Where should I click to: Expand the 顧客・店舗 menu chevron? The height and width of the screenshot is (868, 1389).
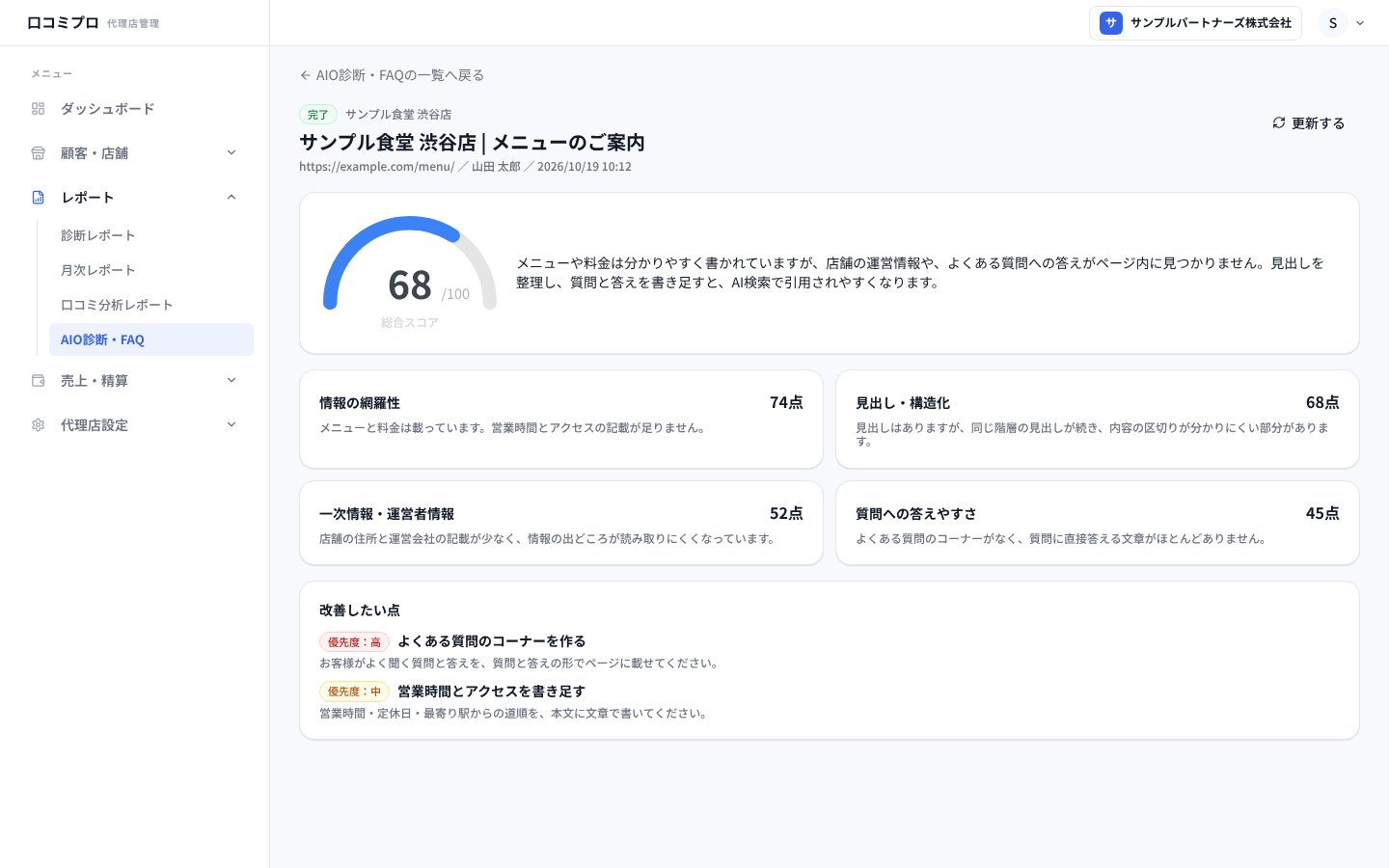click(231, 152)
